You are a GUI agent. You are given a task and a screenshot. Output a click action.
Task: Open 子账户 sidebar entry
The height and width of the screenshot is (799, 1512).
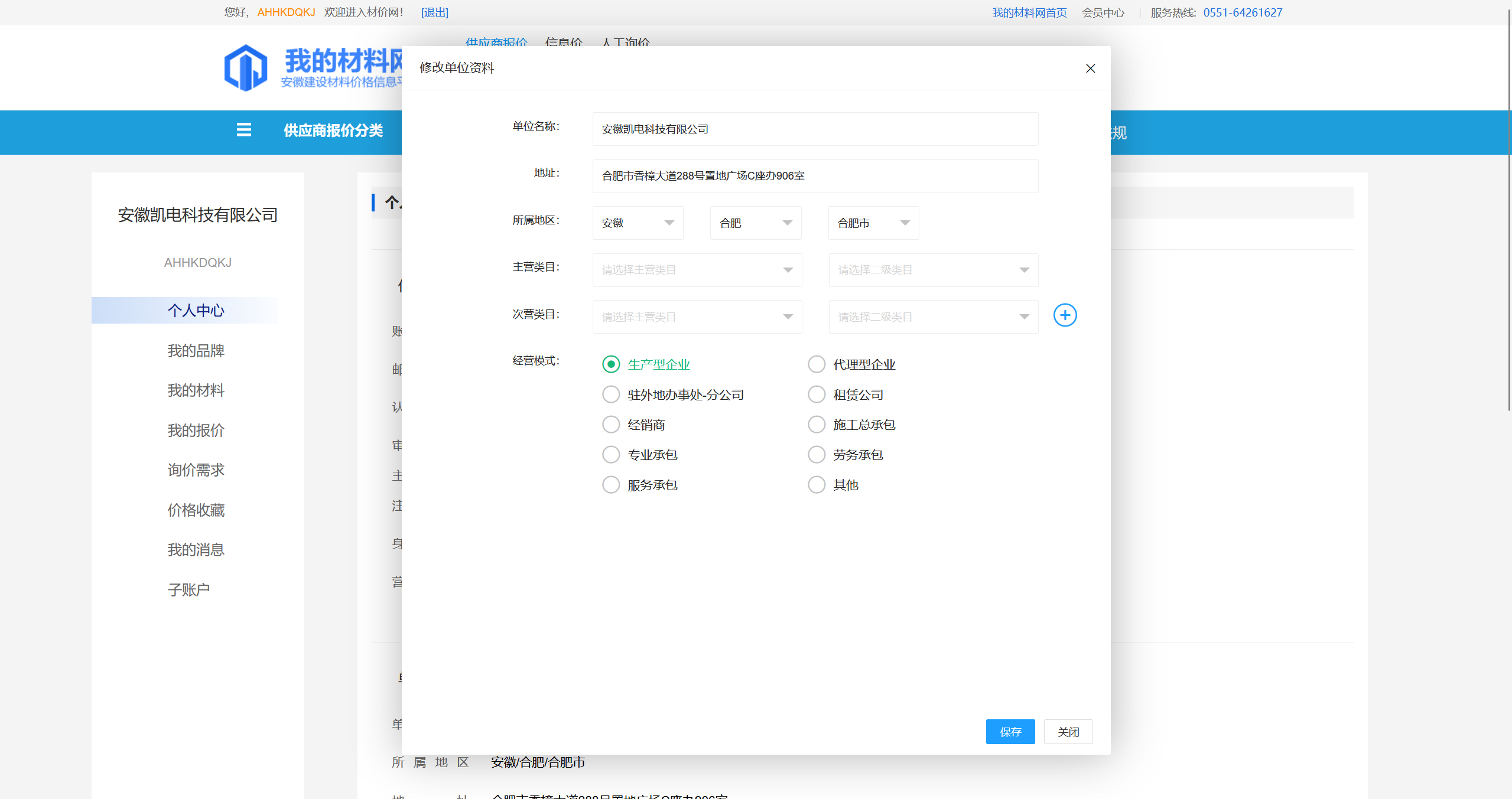click(188, 590)
